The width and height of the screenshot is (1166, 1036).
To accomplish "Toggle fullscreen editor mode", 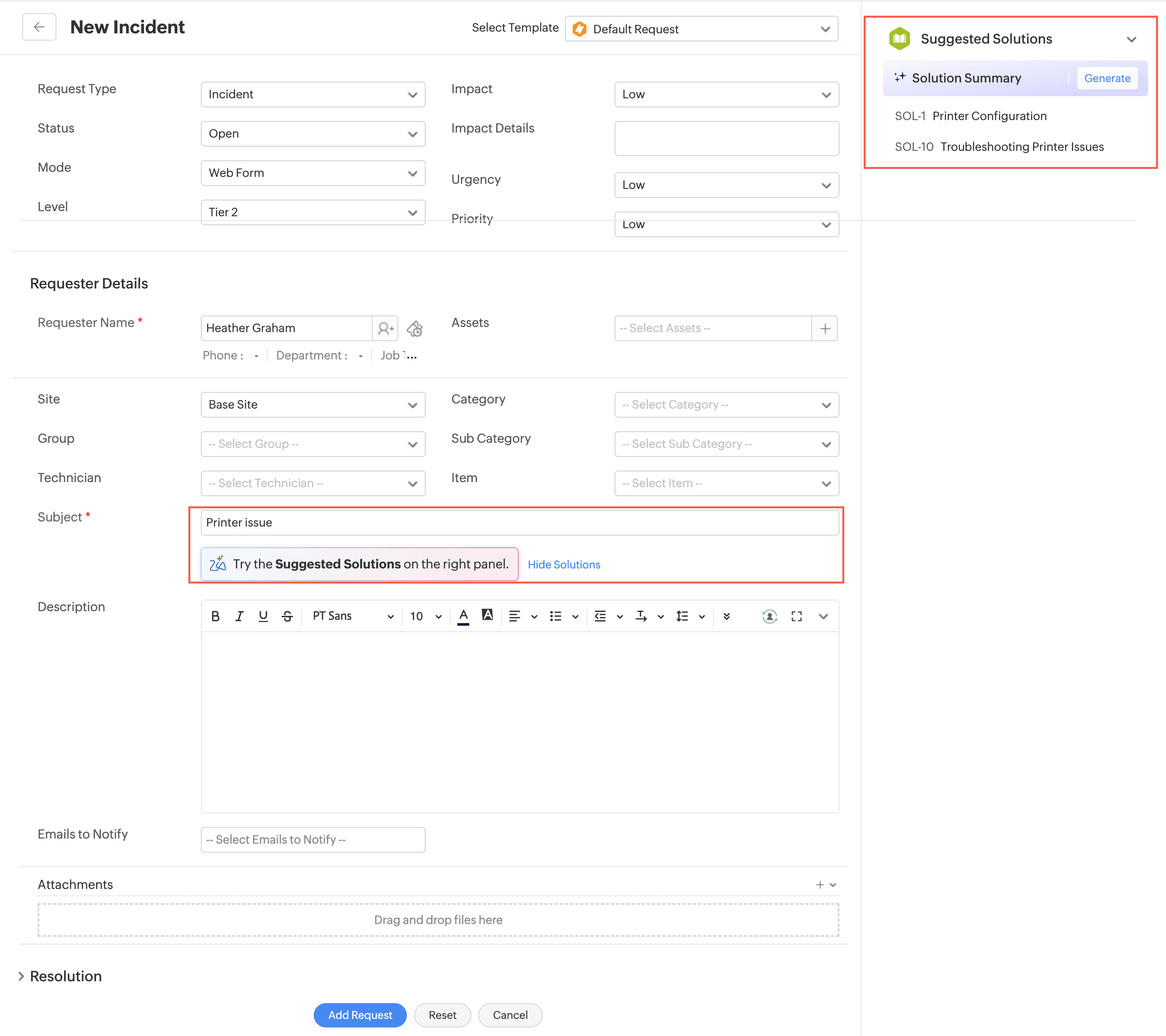I will [796, 616].
